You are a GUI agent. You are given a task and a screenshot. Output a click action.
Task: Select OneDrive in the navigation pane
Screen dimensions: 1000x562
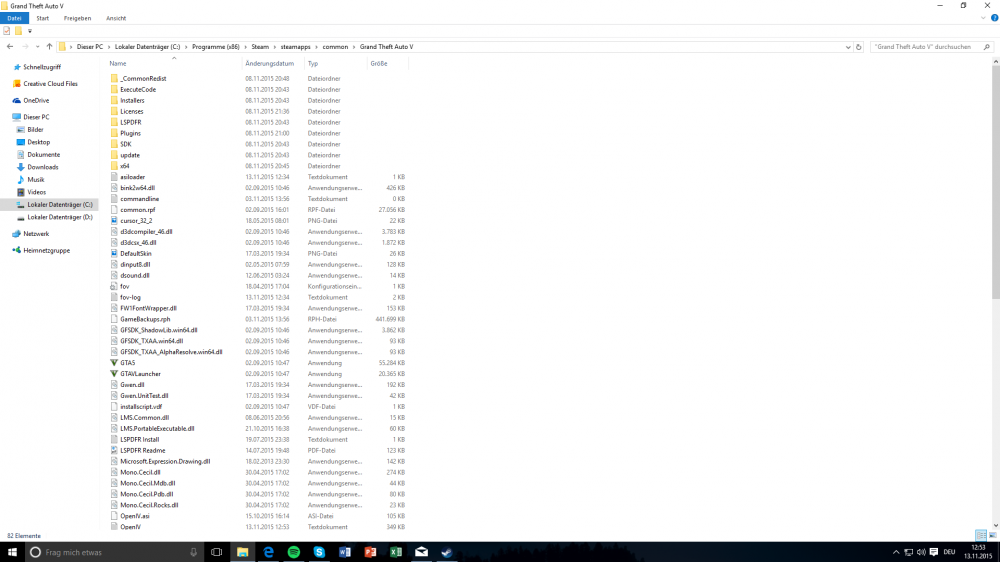tap(36, 100)
